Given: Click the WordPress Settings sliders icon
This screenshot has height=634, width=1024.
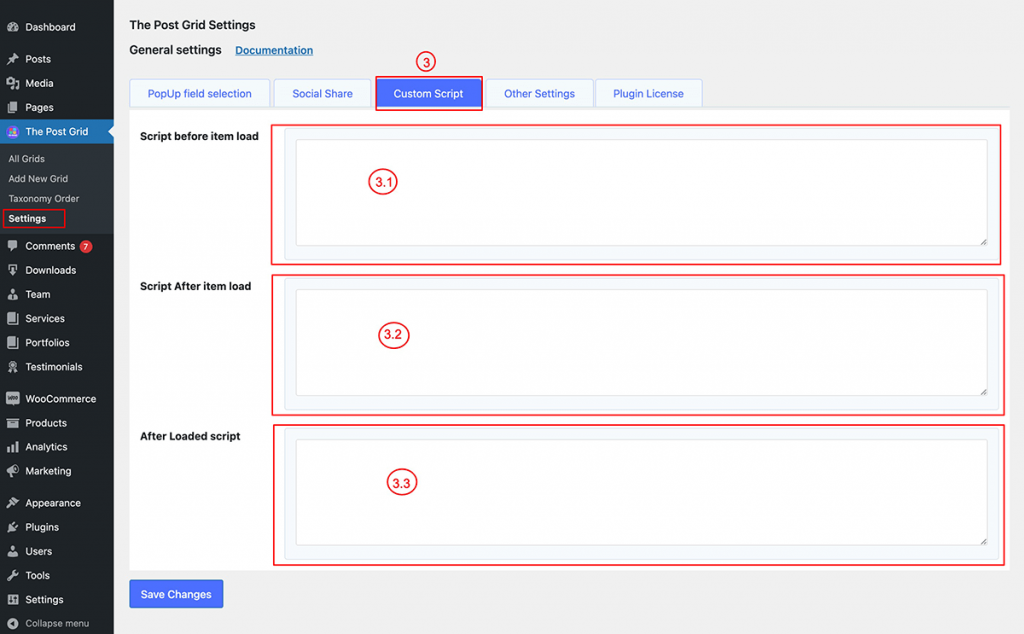Looking at the screenshot, I should (x=12, y=599).
